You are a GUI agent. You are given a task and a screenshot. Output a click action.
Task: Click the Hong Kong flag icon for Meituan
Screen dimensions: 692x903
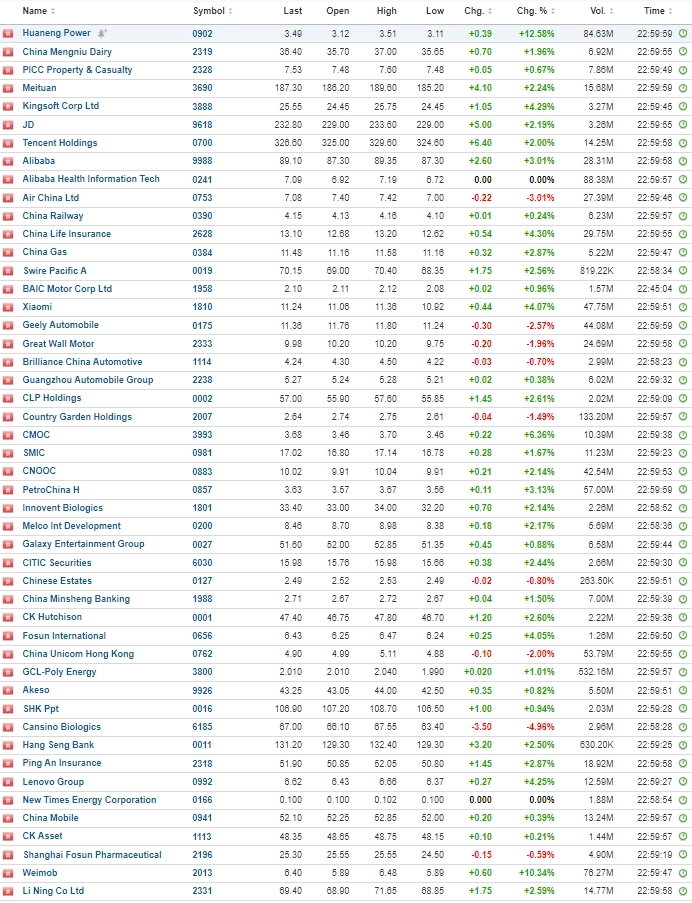pyautogui.click(x=8, y=88)
